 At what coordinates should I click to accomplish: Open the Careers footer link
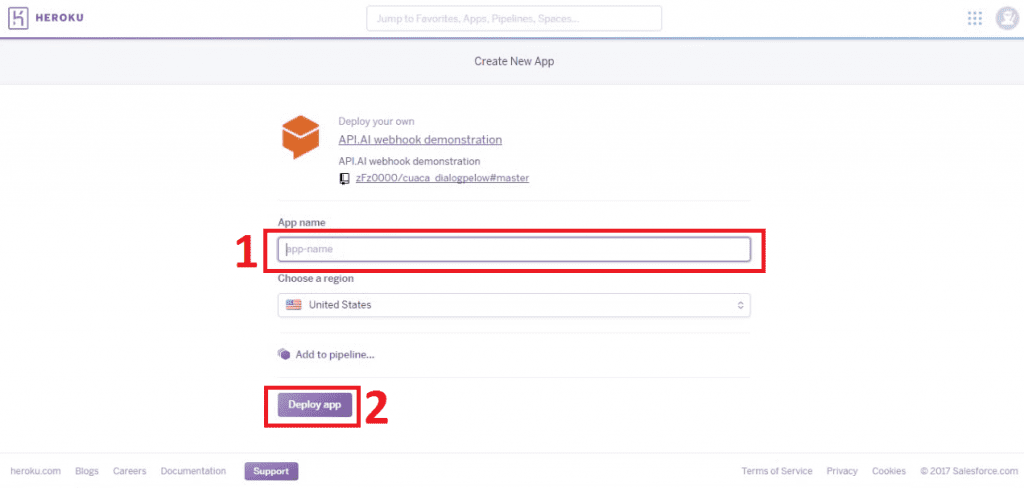point(130,471)
